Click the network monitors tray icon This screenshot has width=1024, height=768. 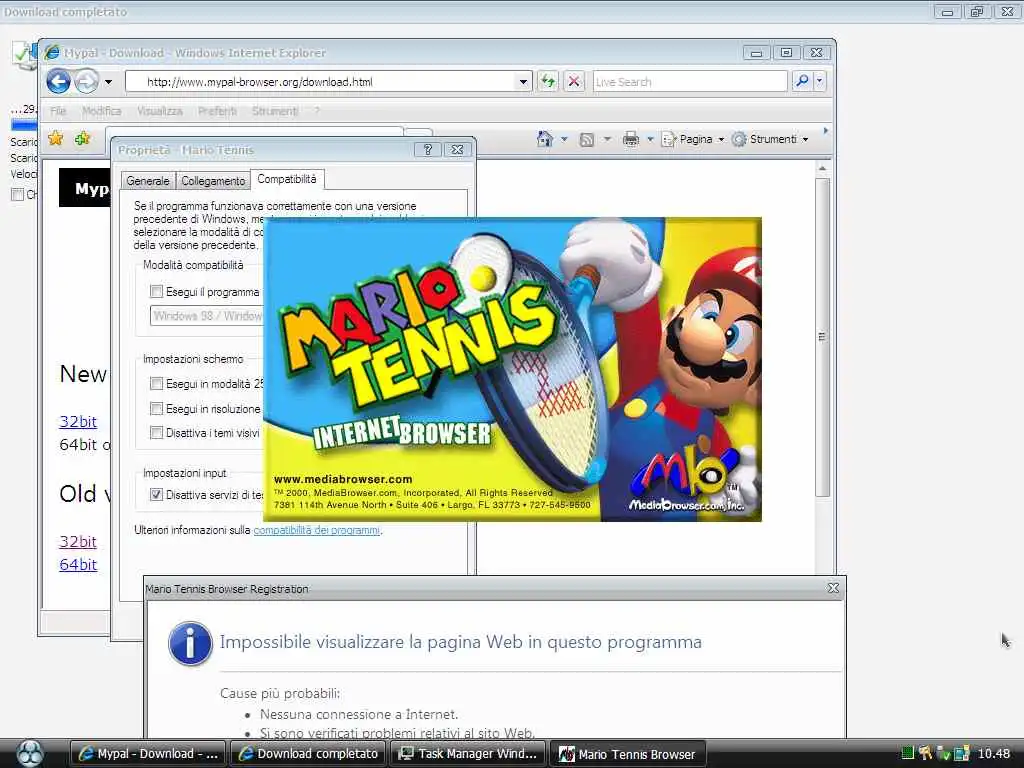click(x=961, y=754)
